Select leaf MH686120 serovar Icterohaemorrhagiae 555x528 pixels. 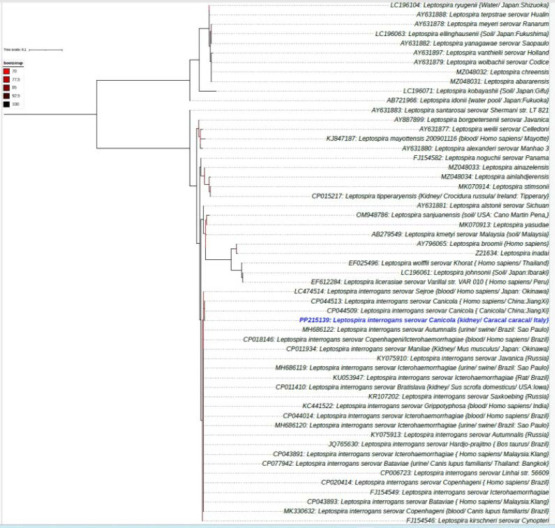point(412,425)
